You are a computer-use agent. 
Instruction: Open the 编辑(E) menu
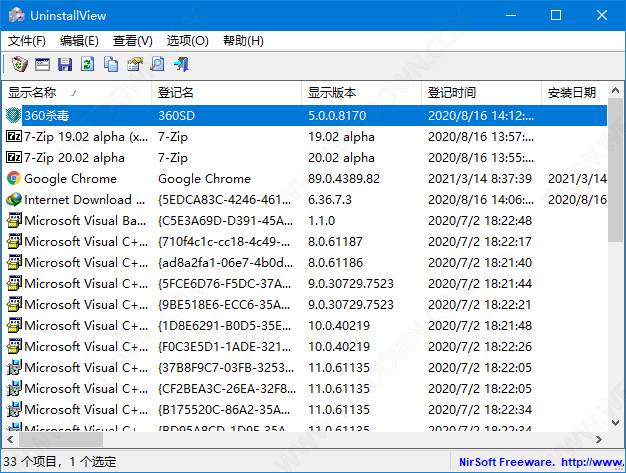79,41
